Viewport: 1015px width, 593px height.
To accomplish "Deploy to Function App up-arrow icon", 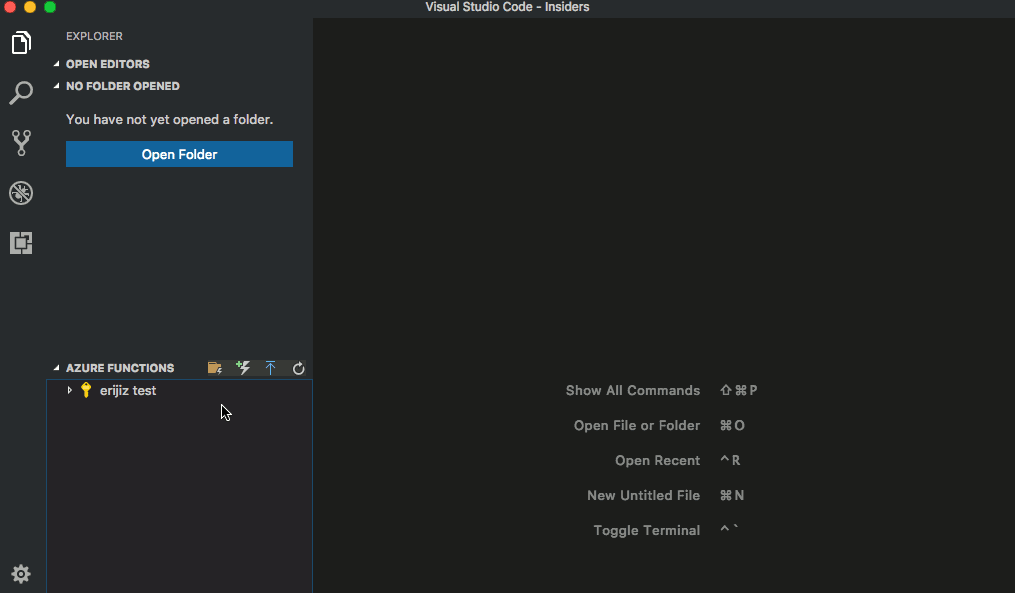I will [x=271, y=368].
